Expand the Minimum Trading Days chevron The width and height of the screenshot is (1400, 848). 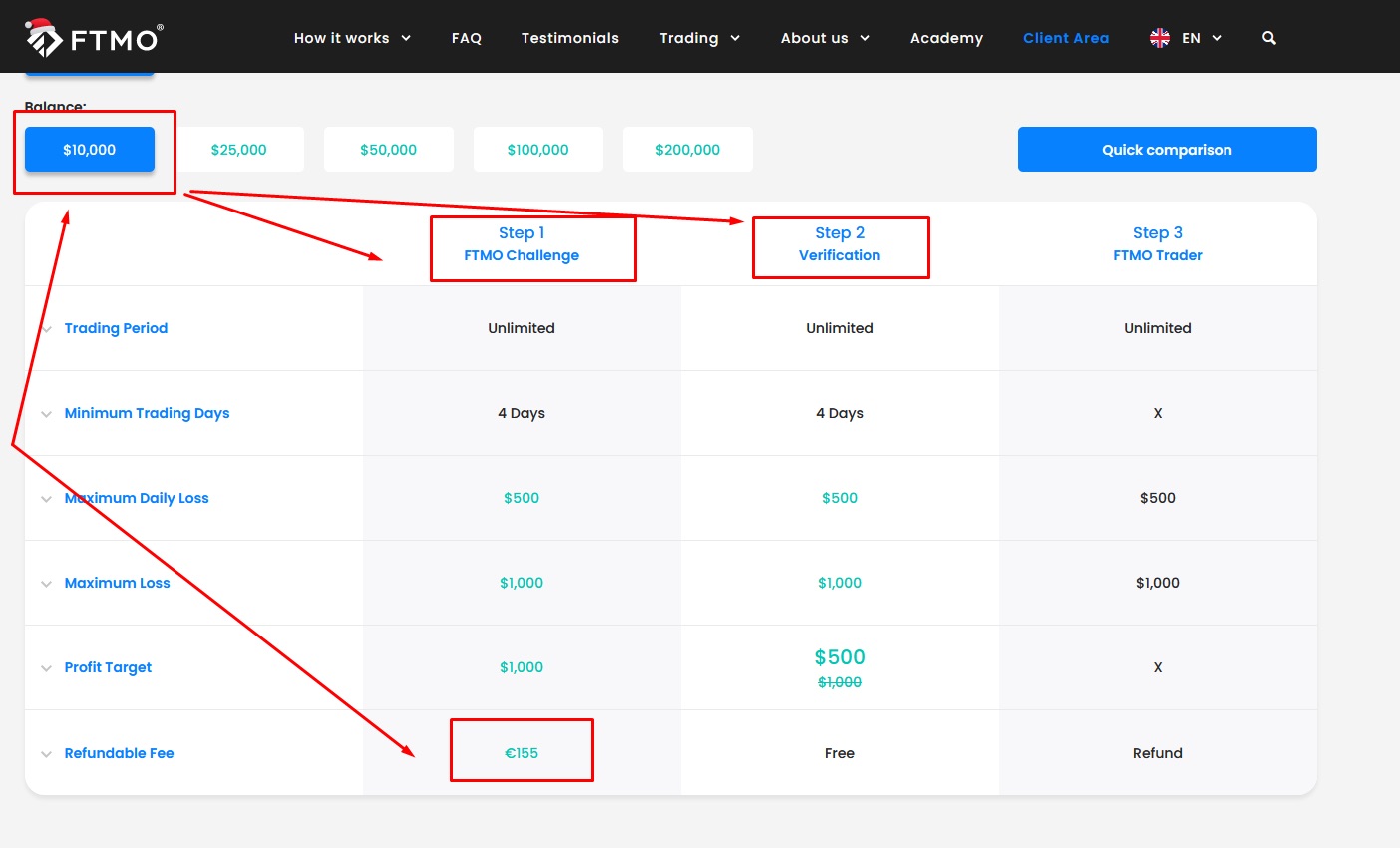click(47, 414)
